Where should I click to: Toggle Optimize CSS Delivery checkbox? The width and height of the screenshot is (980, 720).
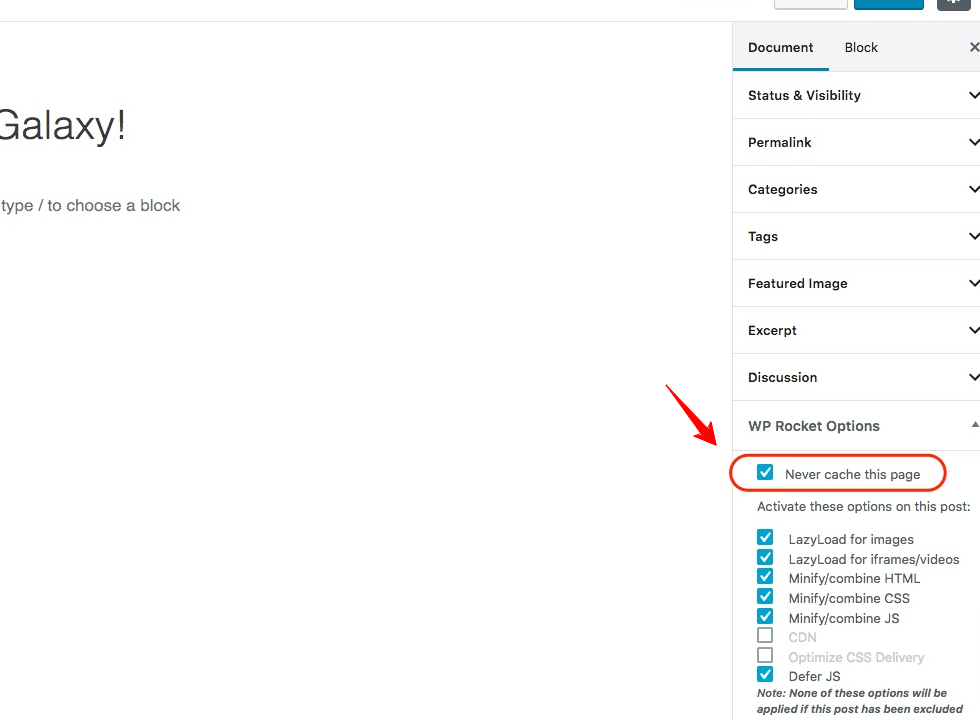tap(765, 655)
